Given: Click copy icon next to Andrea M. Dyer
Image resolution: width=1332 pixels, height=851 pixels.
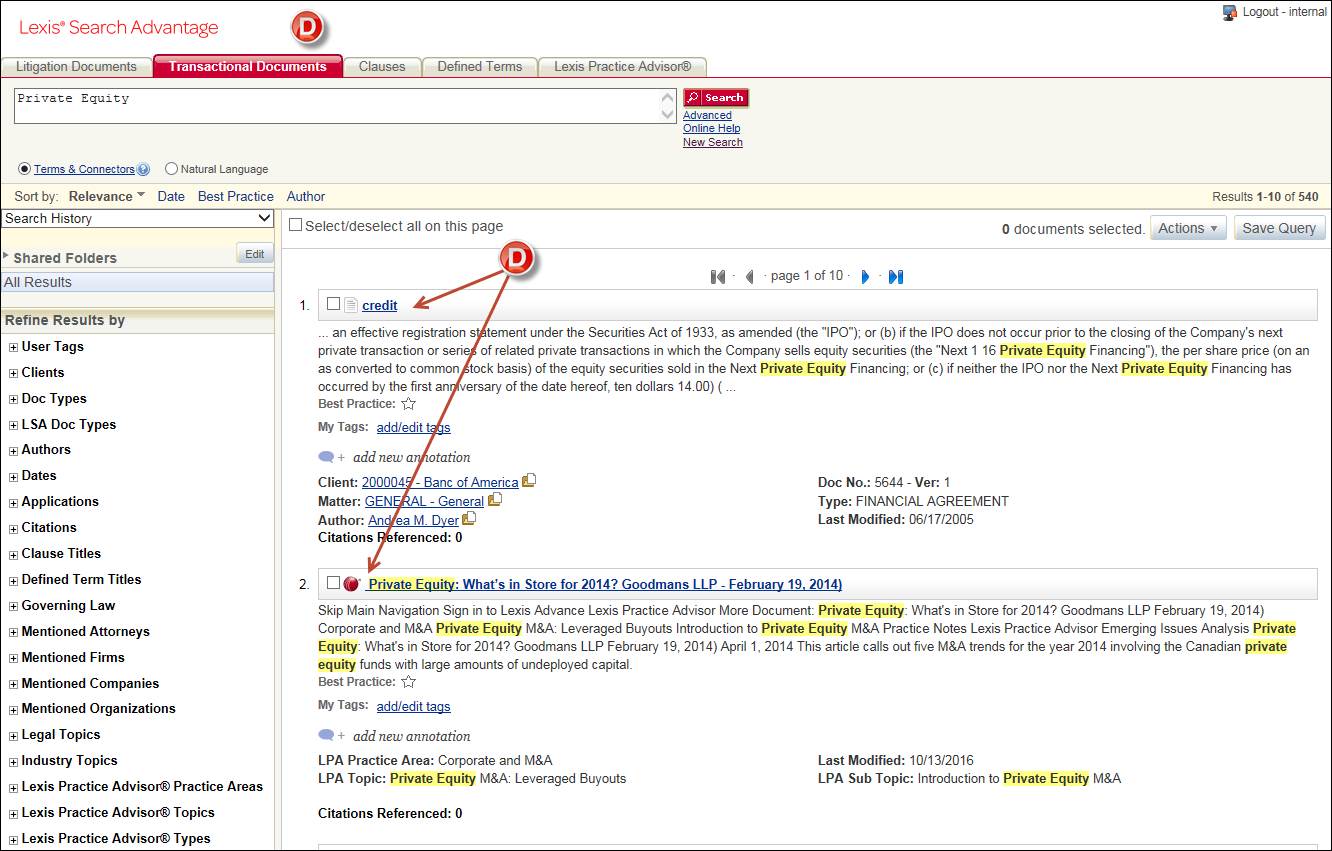Looking at the screenshot, I should (469, 519).
